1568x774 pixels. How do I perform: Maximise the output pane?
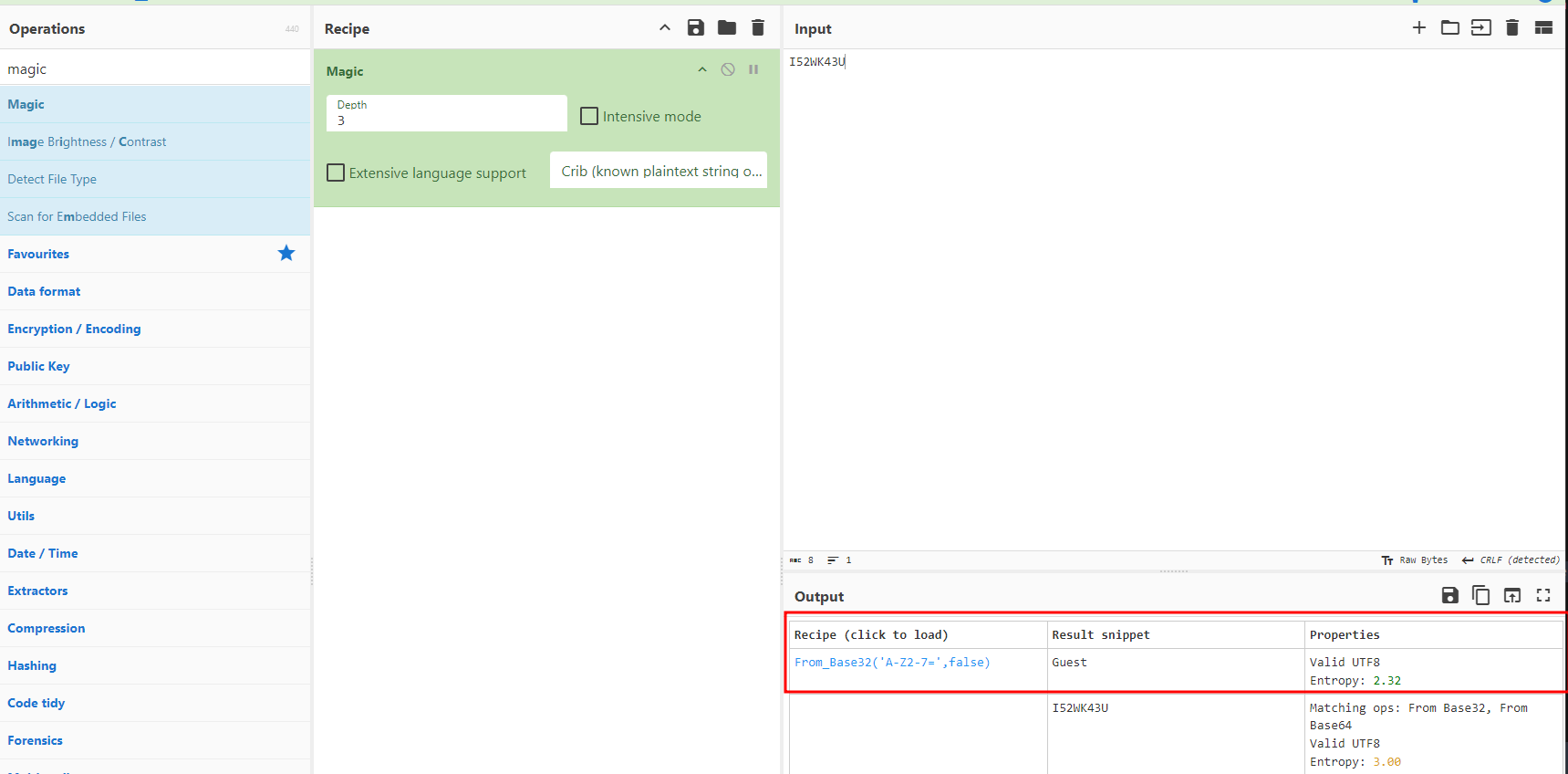pos(1543,596)
